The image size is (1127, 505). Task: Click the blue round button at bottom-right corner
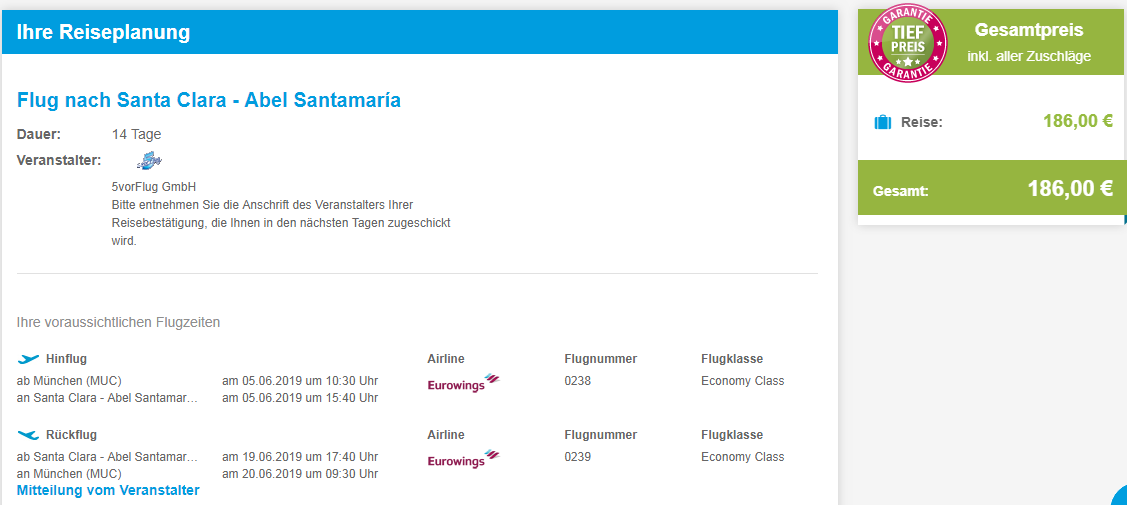pyautogui.click(x=1120, y=496)
